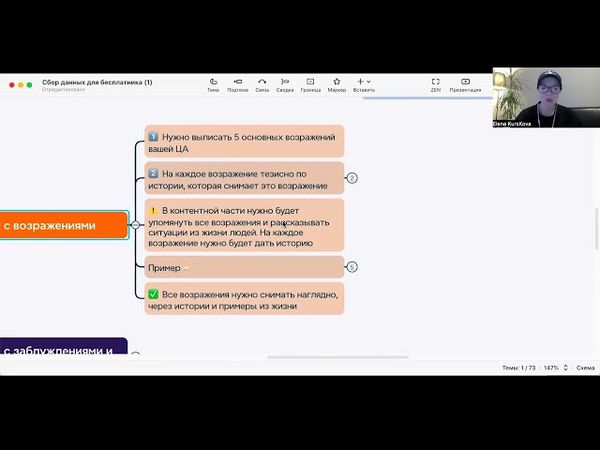This screenshot has width=600, height=450.
Task: Select the 'Нужно выписать 5 основных возражений' topic
Action: [x=244, y=141]
